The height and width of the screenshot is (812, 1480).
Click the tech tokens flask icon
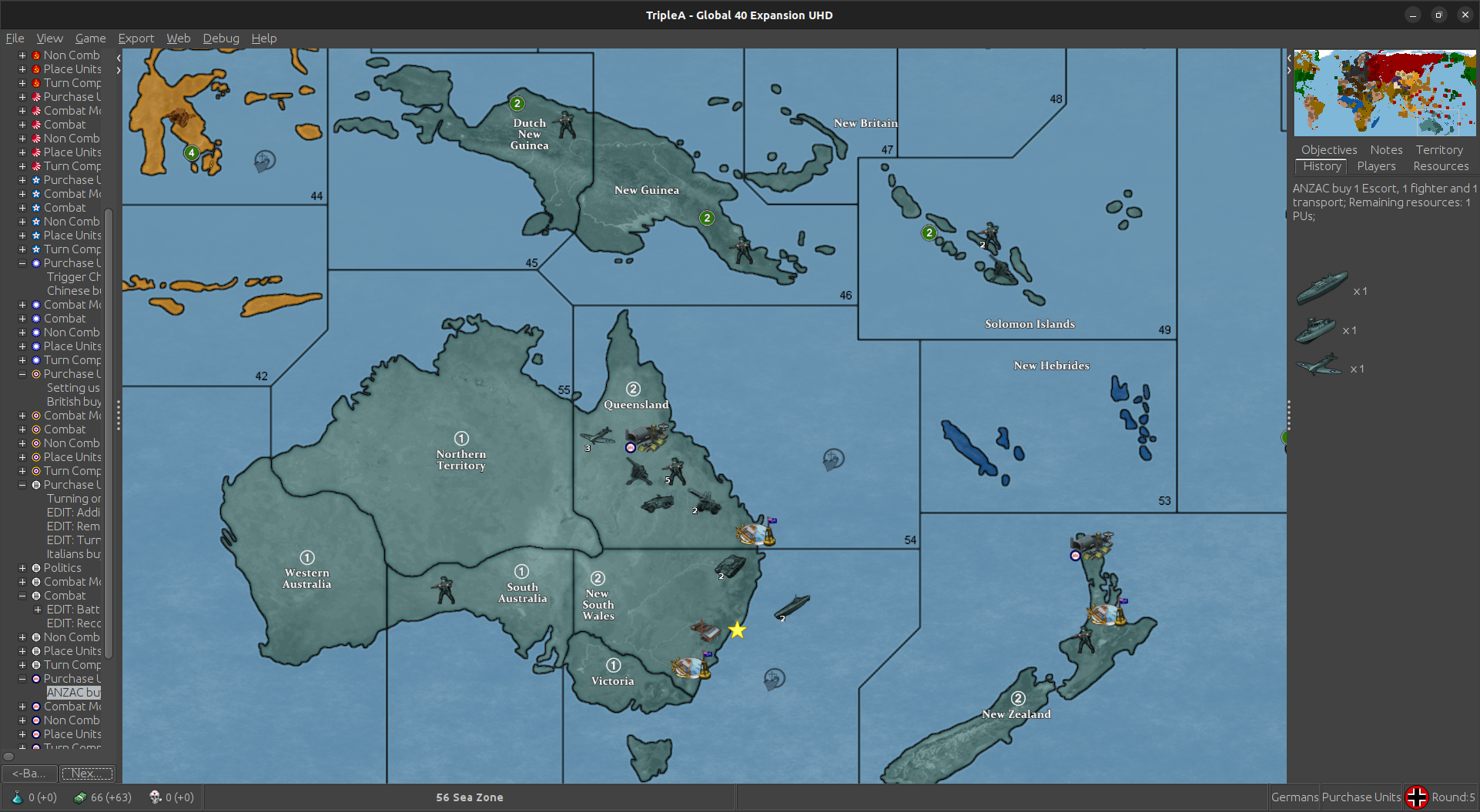tap(17, 797)
